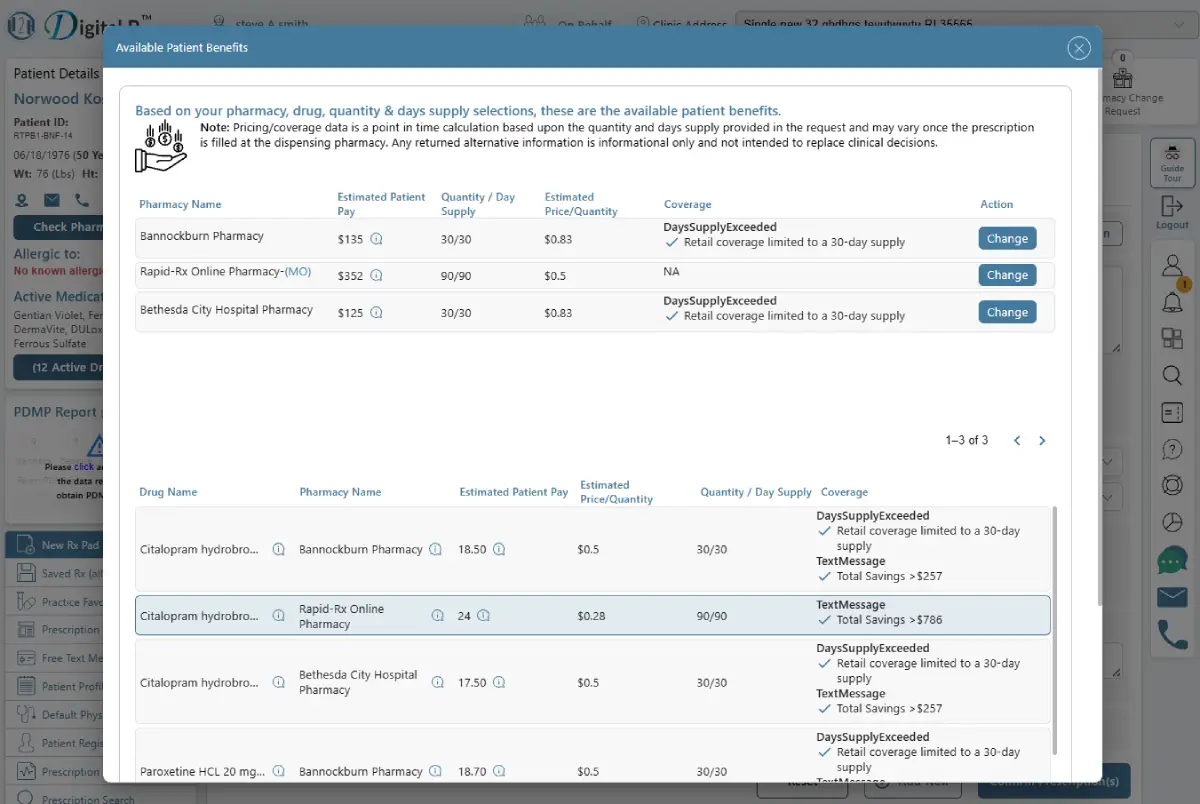Open the 12 Active Drugs button
Screen dimensions: 1200x804
pos(59,367)
